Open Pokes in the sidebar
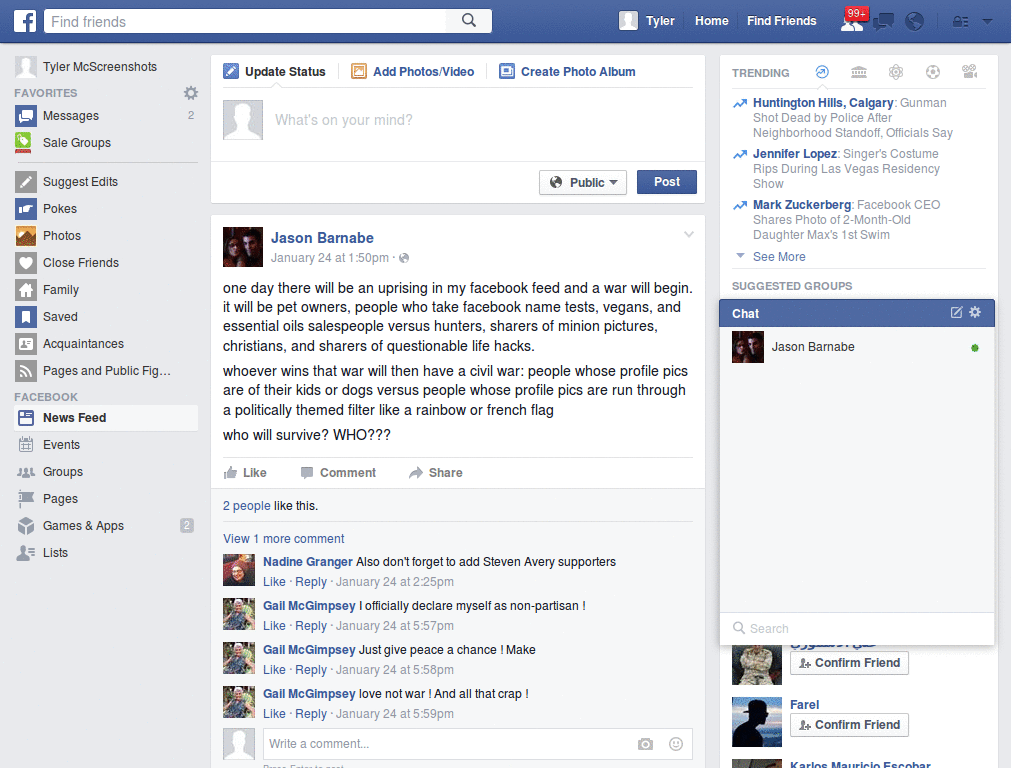The width and height of the screenshot is (1024, 768). coord(106,208)
